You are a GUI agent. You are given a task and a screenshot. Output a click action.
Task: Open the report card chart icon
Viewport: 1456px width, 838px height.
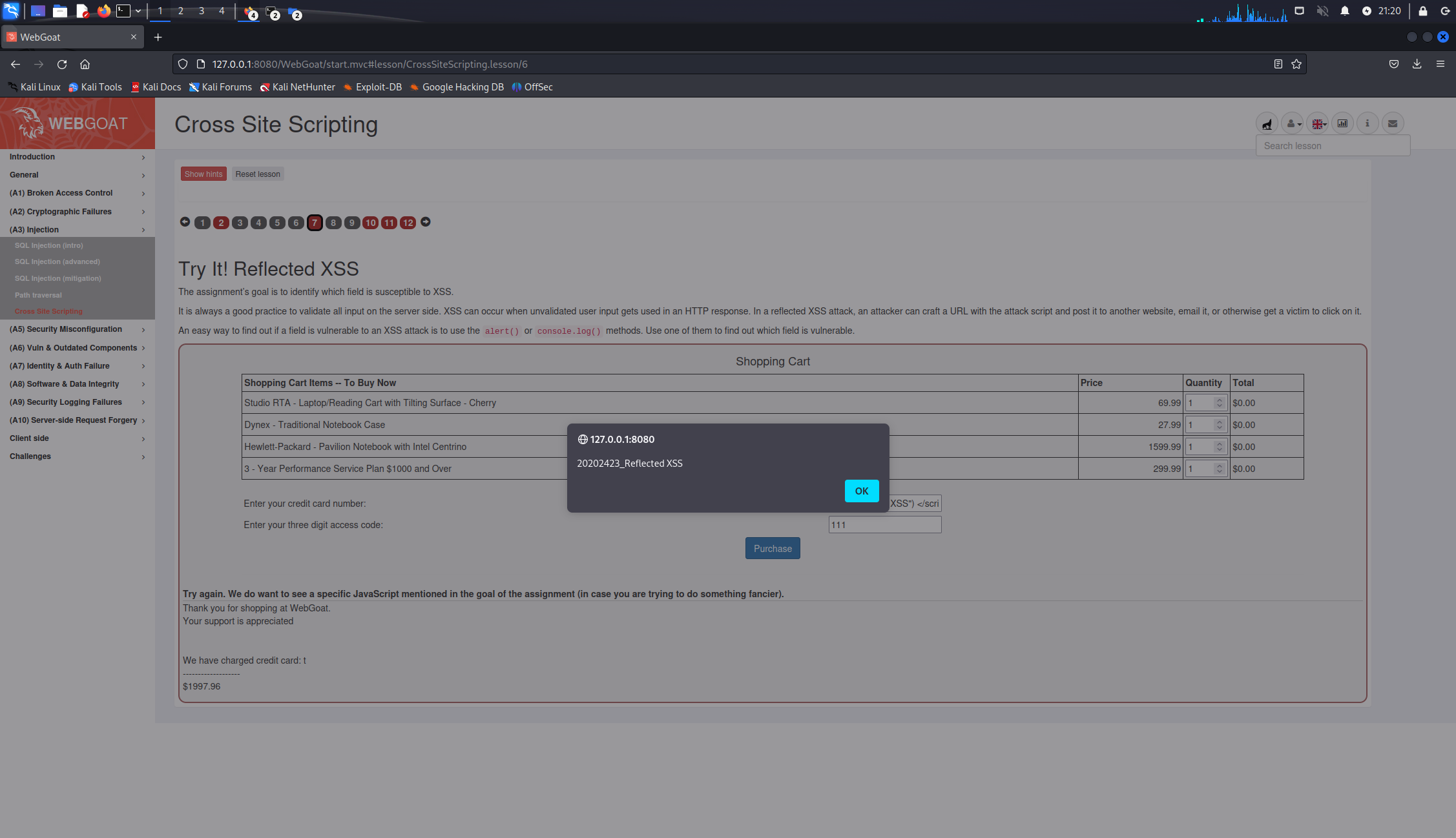1342,123
